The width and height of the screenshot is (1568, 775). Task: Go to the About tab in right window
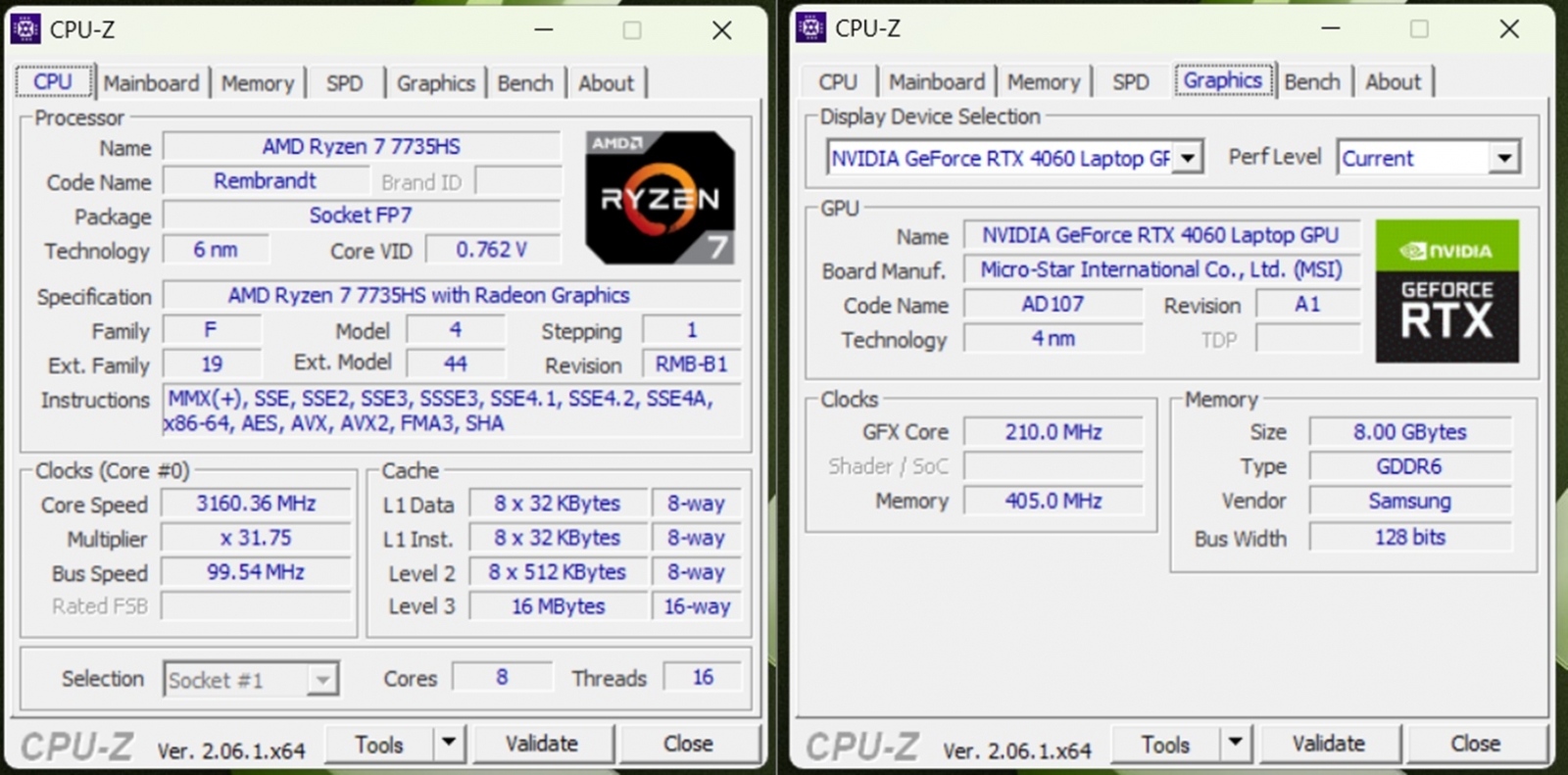[x=1393, y=82]
